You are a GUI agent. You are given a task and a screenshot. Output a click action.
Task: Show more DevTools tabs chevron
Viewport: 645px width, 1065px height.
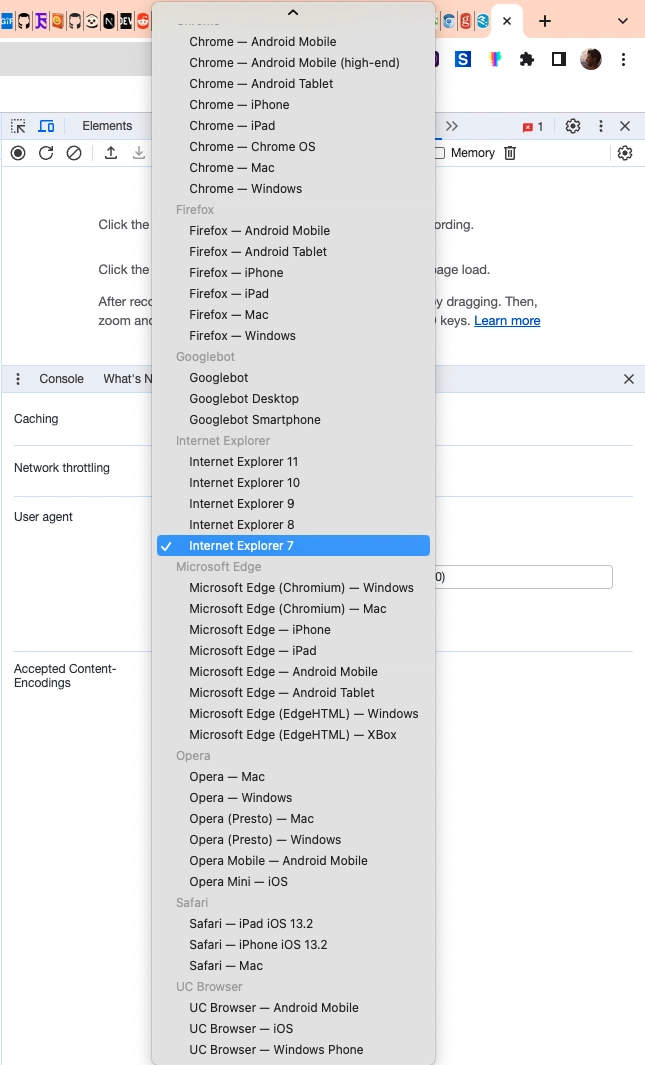pyautogui.click(x=452, y=126)
